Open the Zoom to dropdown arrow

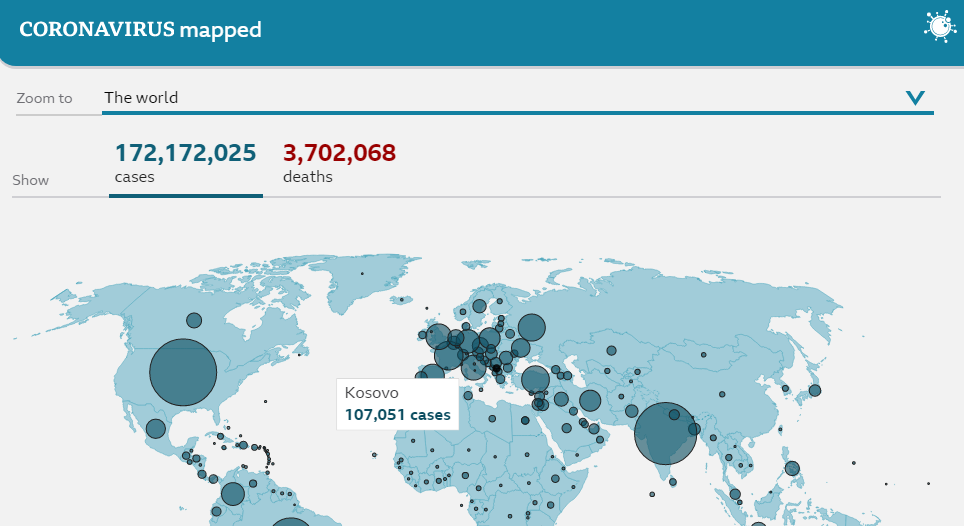click(x=915, y=98)
